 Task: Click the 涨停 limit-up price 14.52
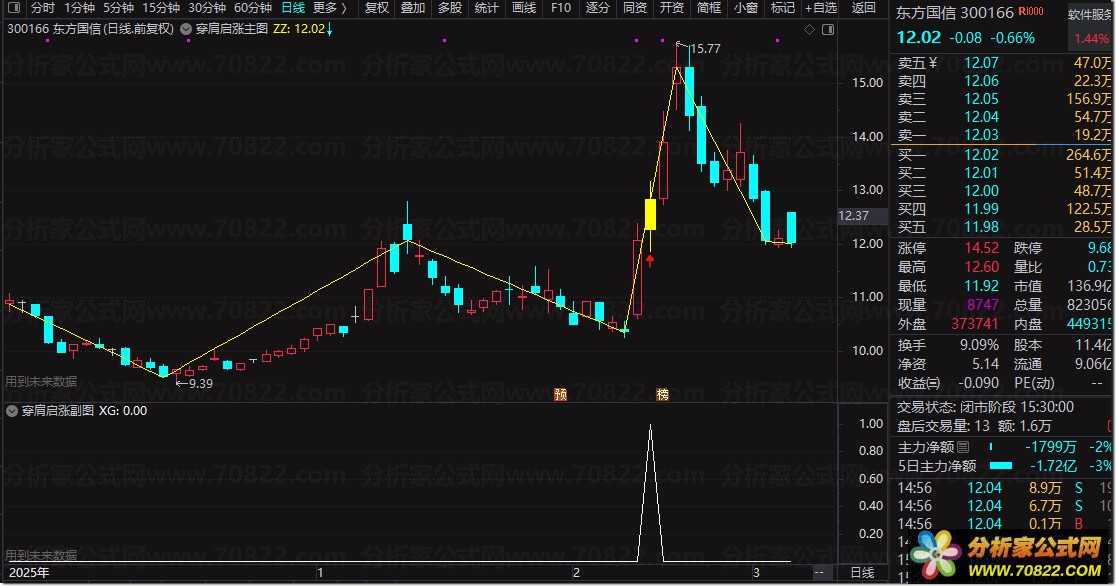pyautogui.click(x=981, y=248)
